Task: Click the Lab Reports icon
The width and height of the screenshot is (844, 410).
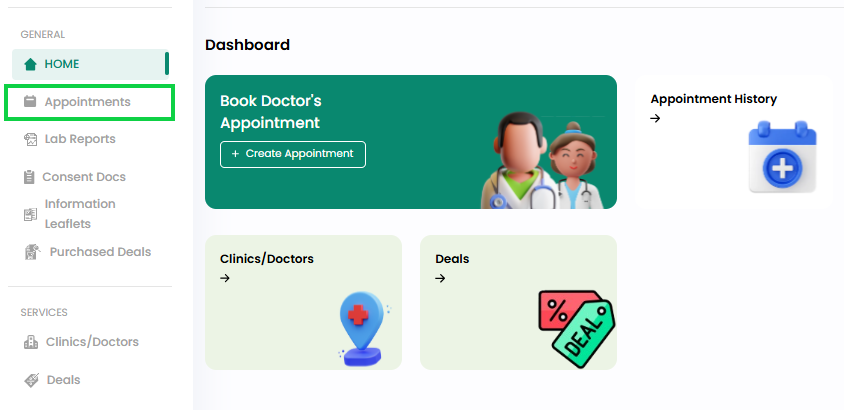Action: click(31, 139)
